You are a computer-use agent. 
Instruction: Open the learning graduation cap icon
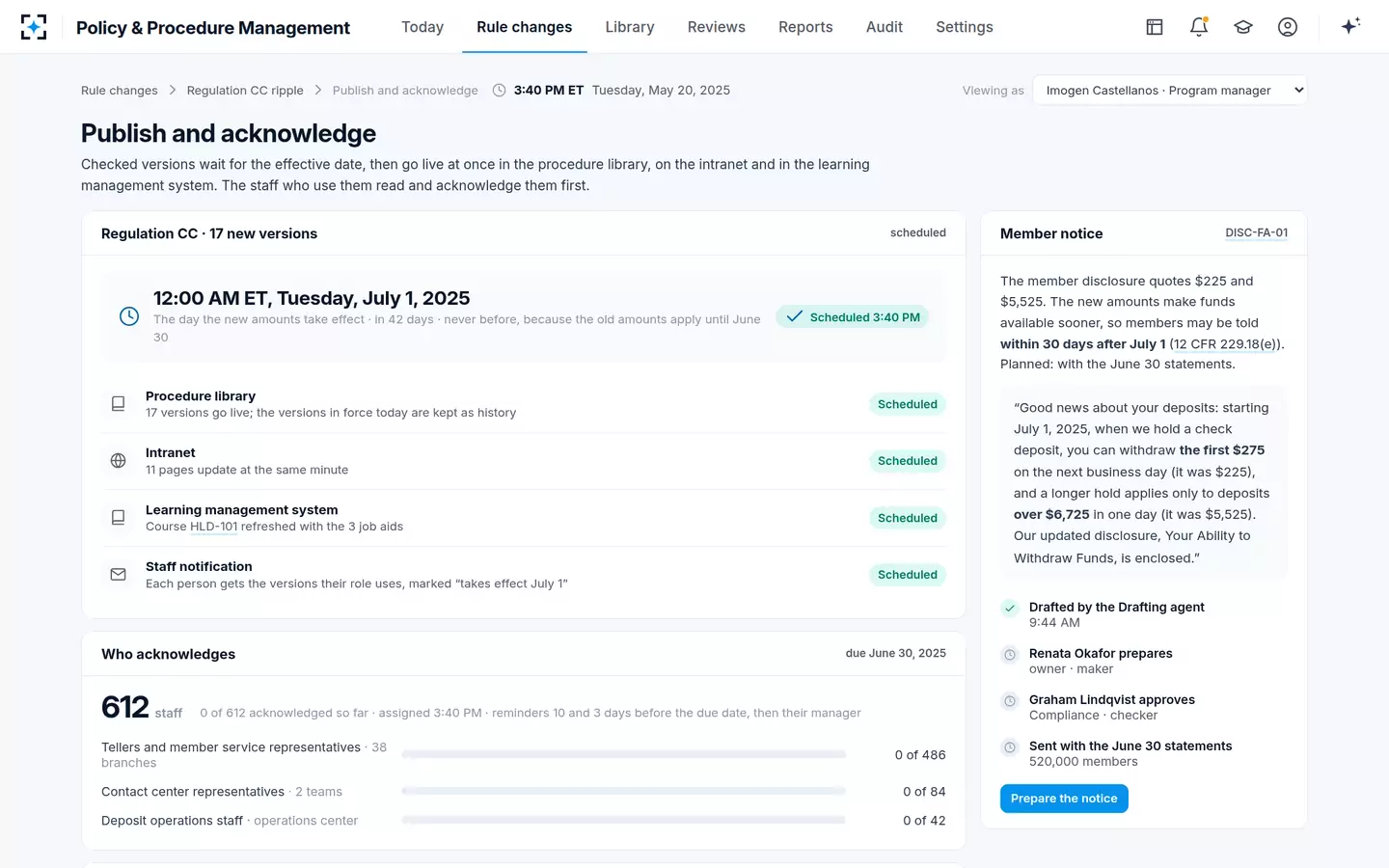point(1243,27)
